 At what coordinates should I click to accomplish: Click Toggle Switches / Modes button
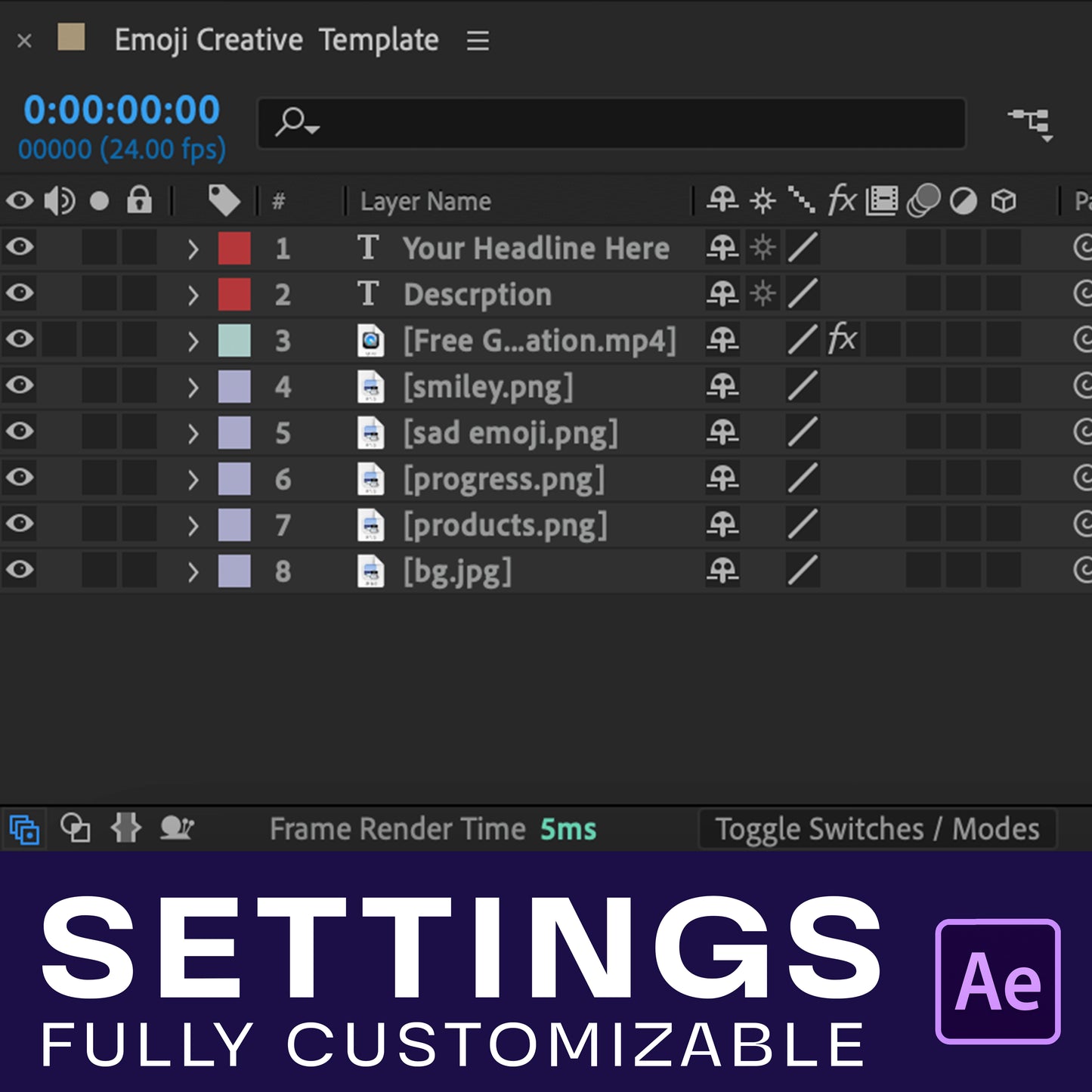[877, 829]
